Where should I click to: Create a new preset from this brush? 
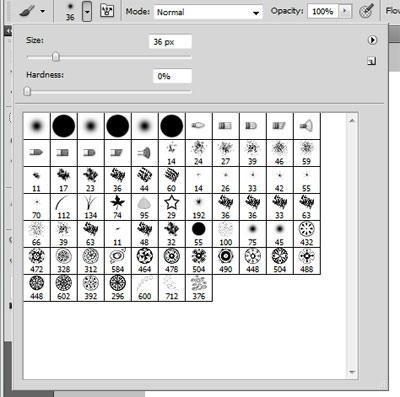[372, 61]
